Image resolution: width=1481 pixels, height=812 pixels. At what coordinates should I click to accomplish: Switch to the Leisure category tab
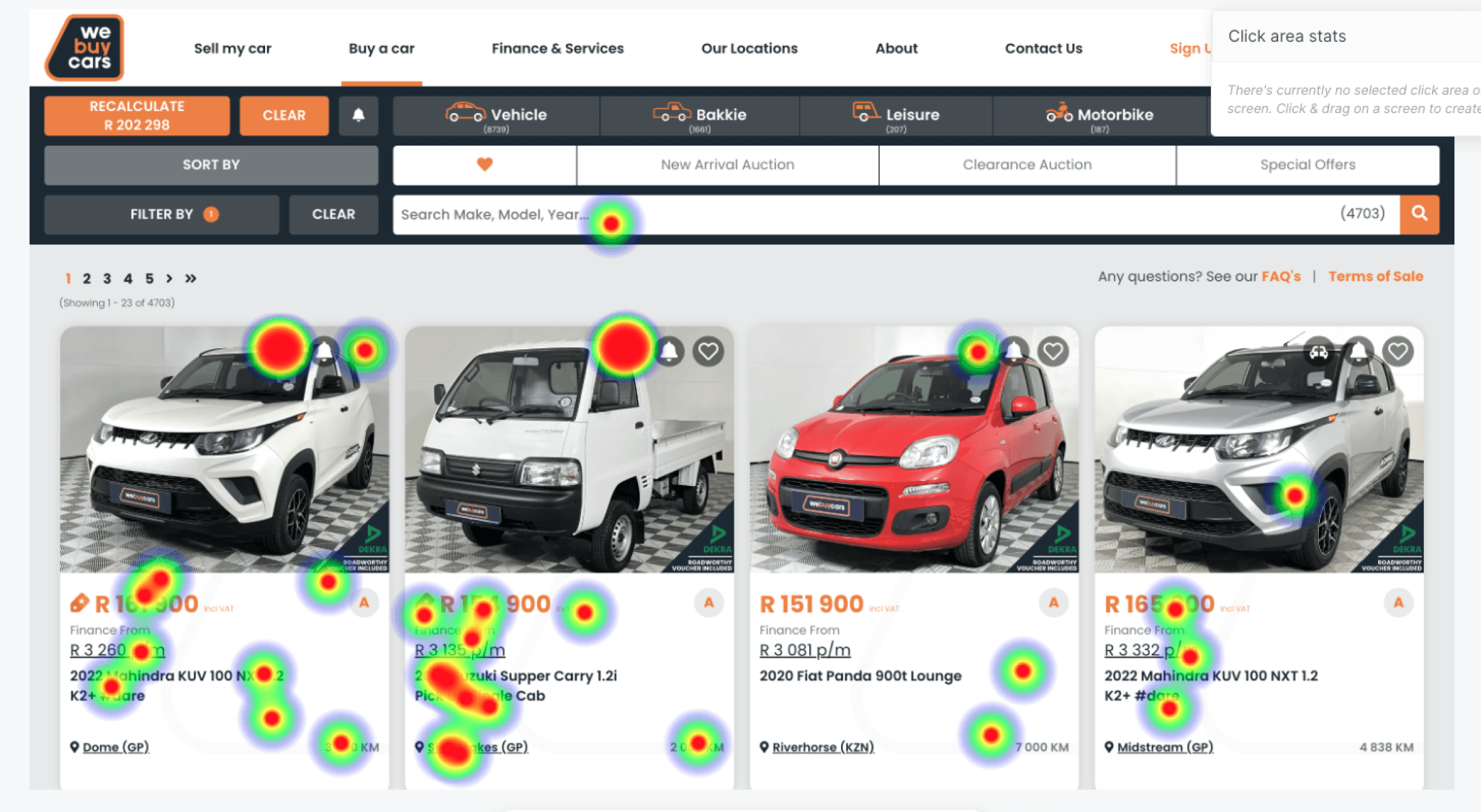[x=896, y=116]
